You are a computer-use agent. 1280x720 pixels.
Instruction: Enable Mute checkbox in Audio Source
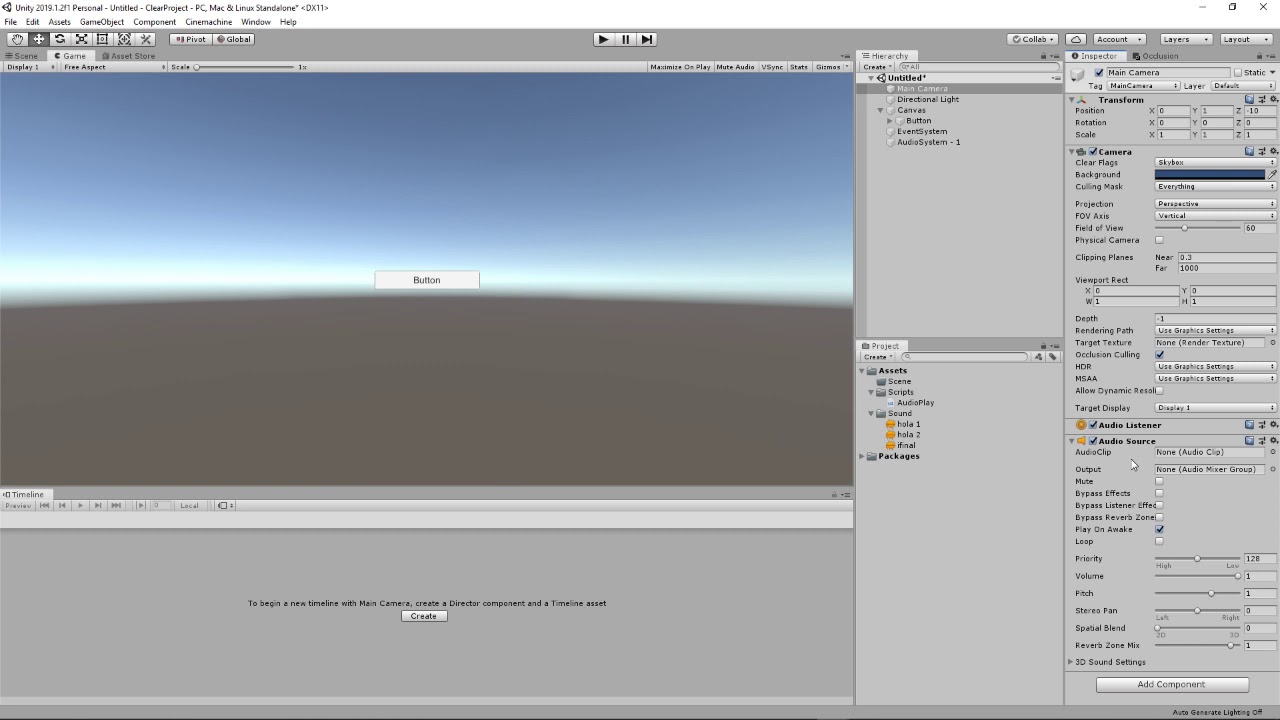tap(1159, 481)
